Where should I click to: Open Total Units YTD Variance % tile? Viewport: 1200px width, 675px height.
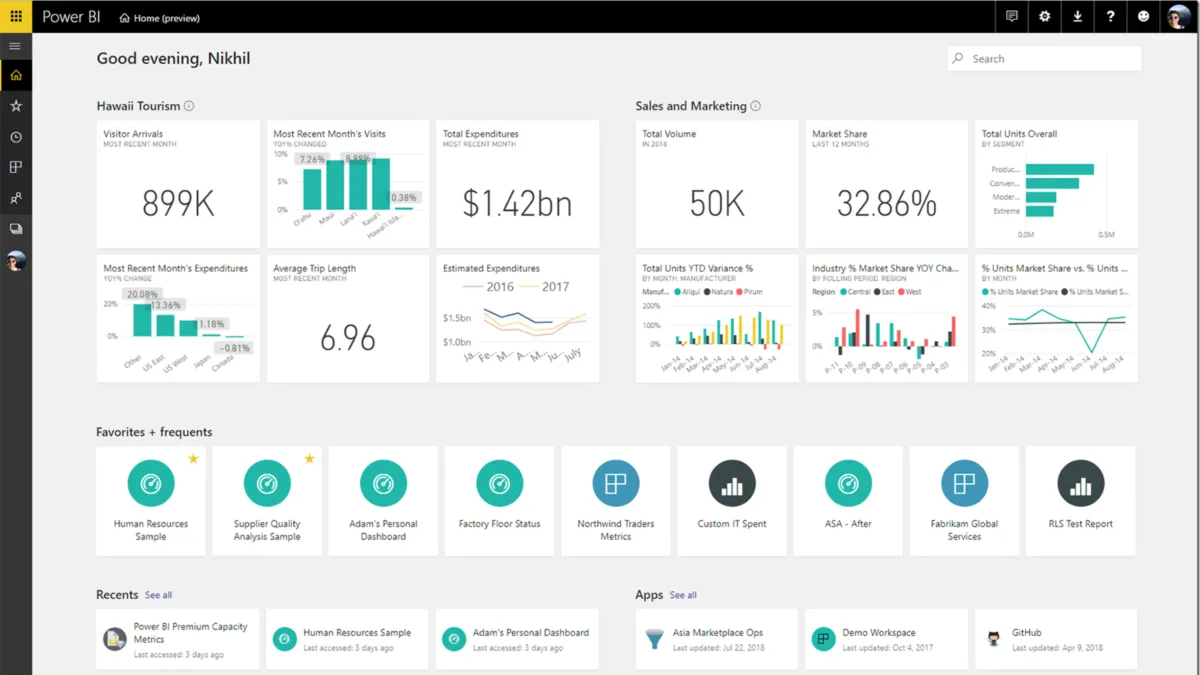point(717,318)
